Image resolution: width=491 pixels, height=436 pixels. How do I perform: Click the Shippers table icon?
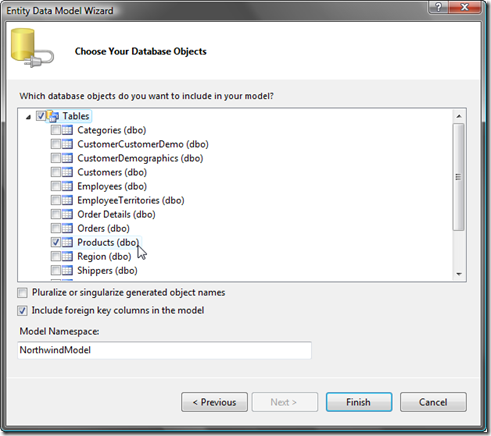(67, 270)
